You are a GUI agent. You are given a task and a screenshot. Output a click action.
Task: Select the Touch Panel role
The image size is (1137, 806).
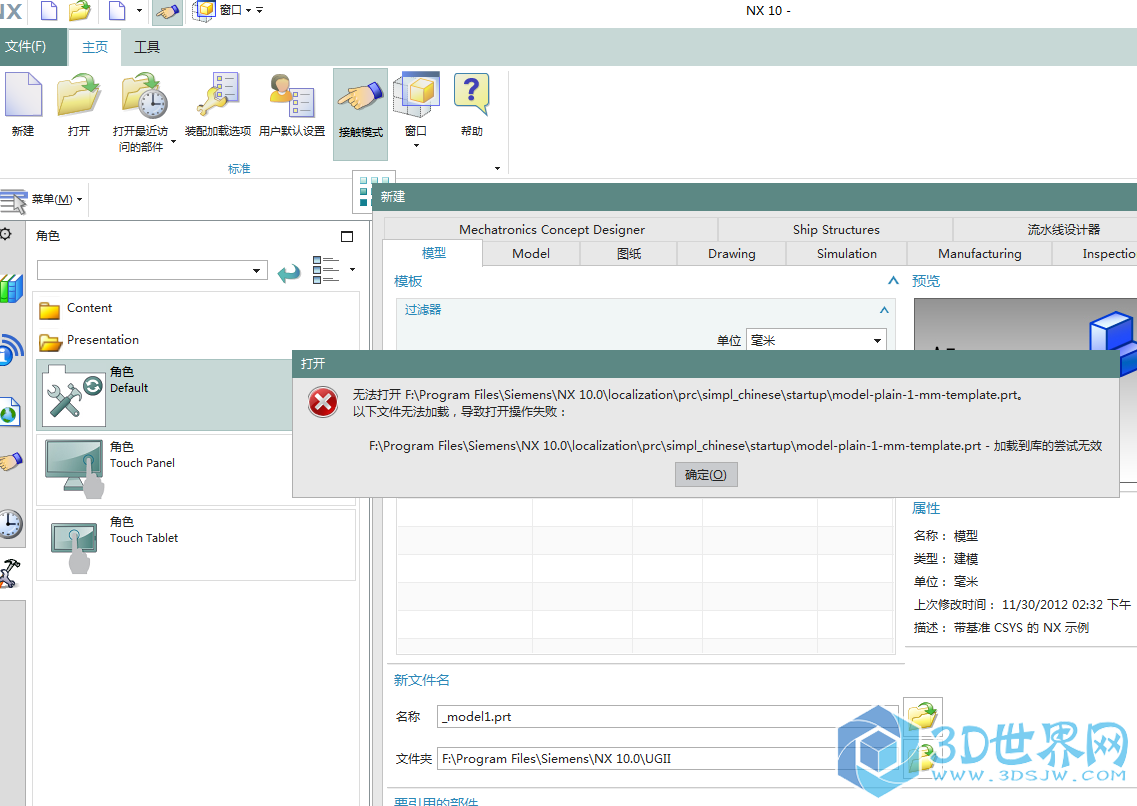165,469
